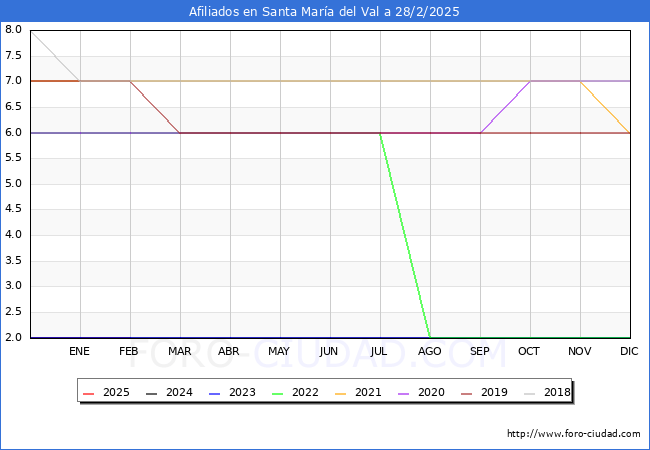The height and width of the screenshot is (450, 650).
Task: Click the AGO month axis label
Action: (x=429, y=351)
